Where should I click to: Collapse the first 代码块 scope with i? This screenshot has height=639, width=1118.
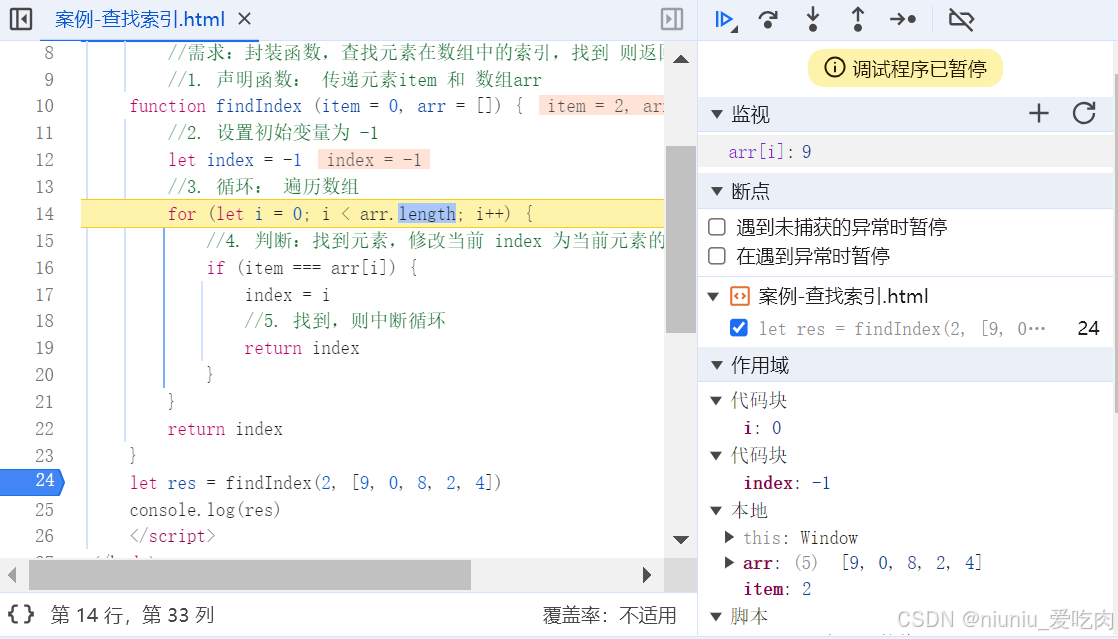click(x=716, y=400)
